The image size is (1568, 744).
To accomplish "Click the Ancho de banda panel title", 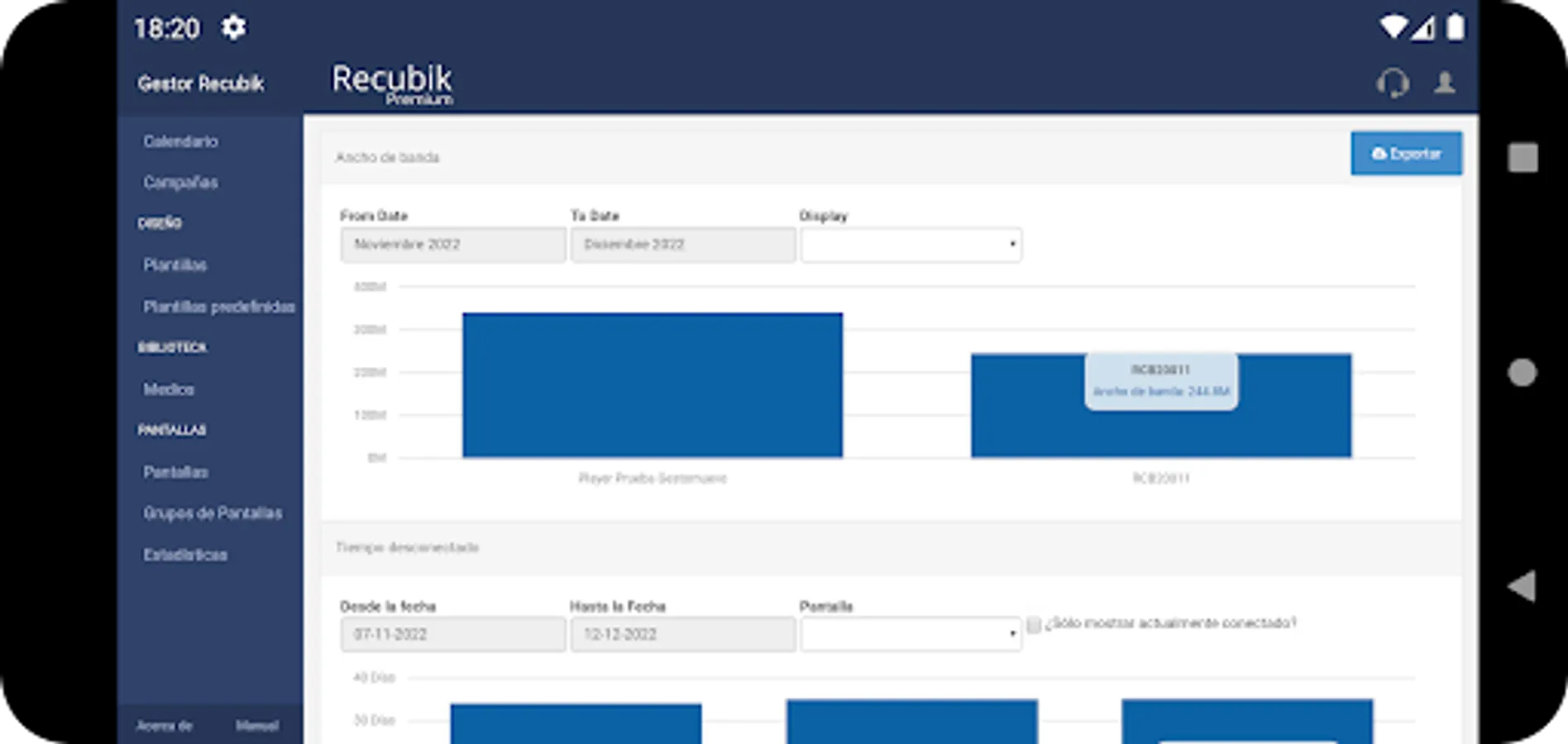I will pyautogui.click(x=387, y=157).
